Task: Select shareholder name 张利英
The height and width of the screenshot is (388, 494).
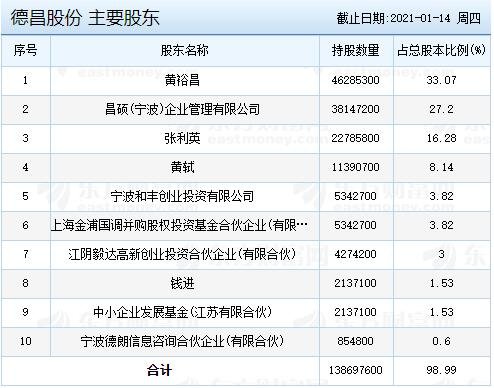Action: pyautogui.click(x=182, y=138)
